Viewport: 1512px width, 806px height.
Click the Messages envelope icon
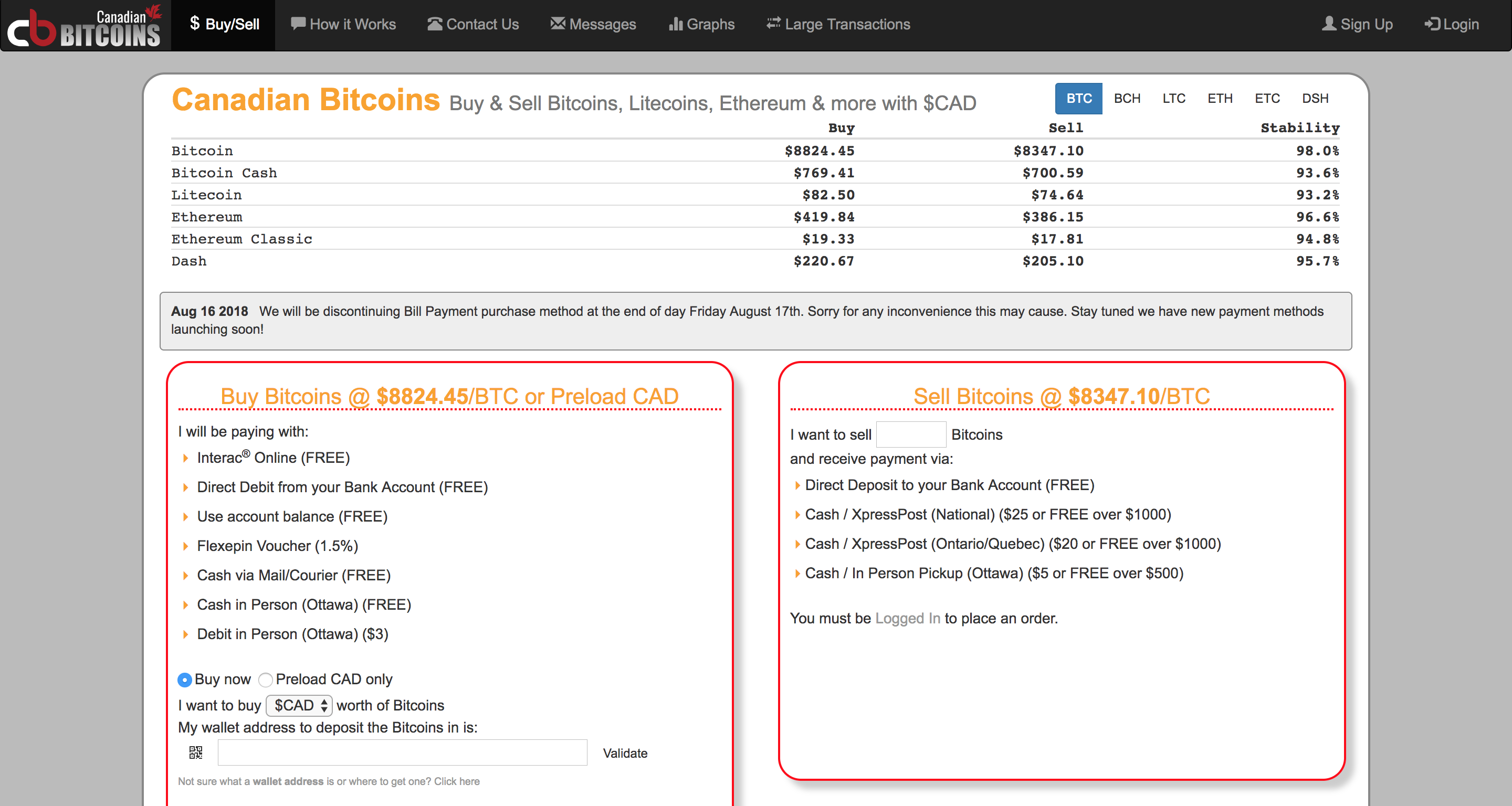pos(558,24)
